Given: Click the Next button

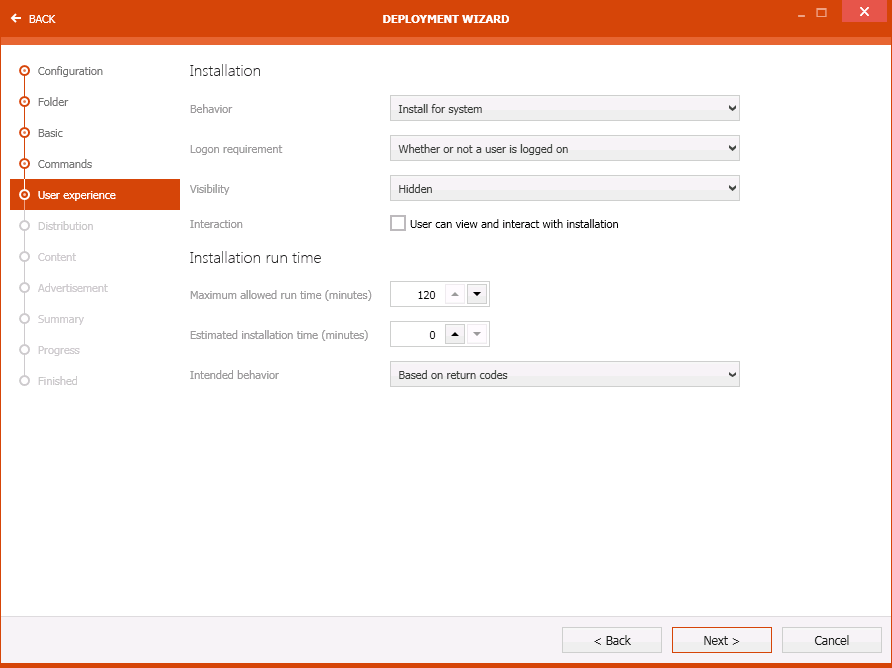Looking at the screenshot, I should pyautogui.click(x=721, y=639).
